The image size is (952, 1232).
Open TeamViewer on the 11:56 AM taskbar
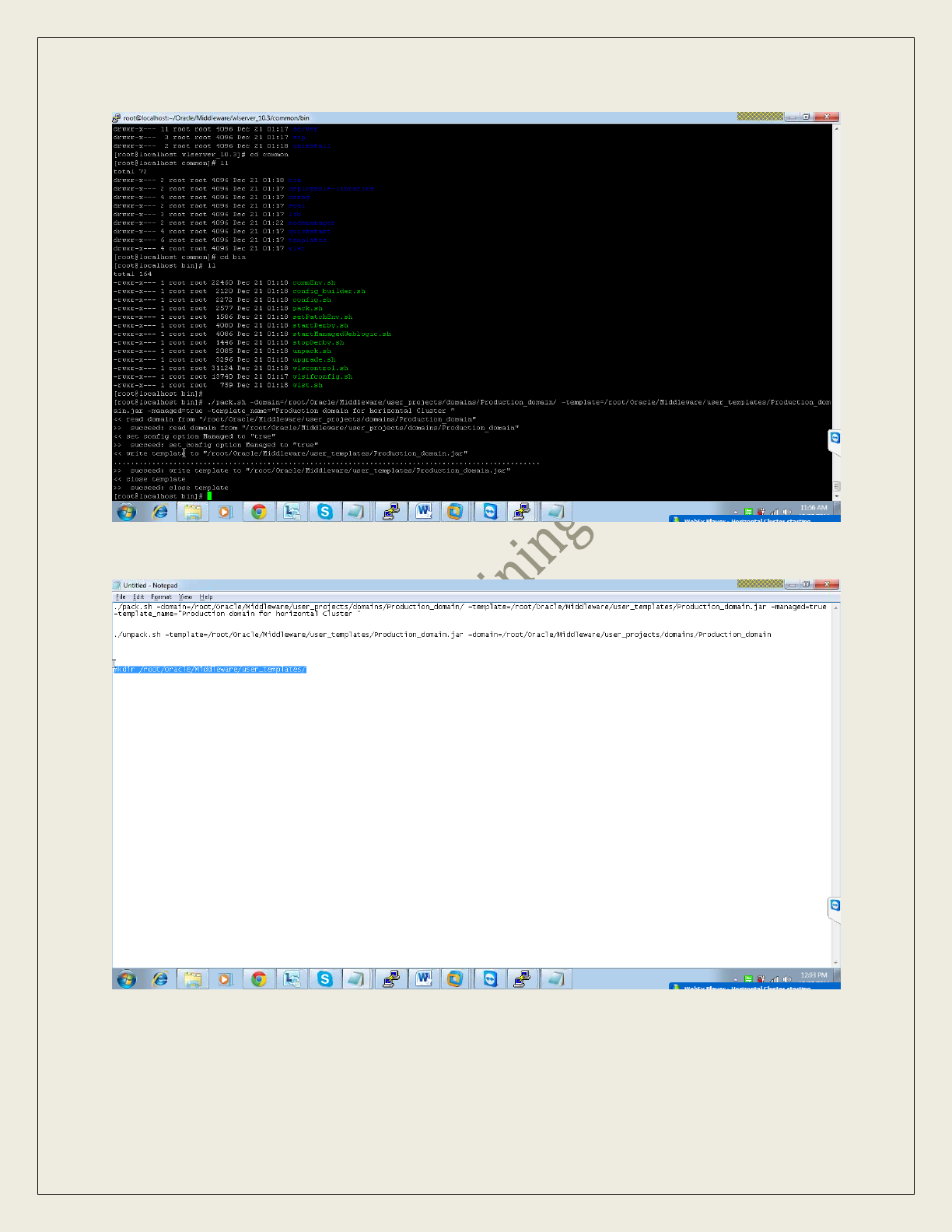490,511
